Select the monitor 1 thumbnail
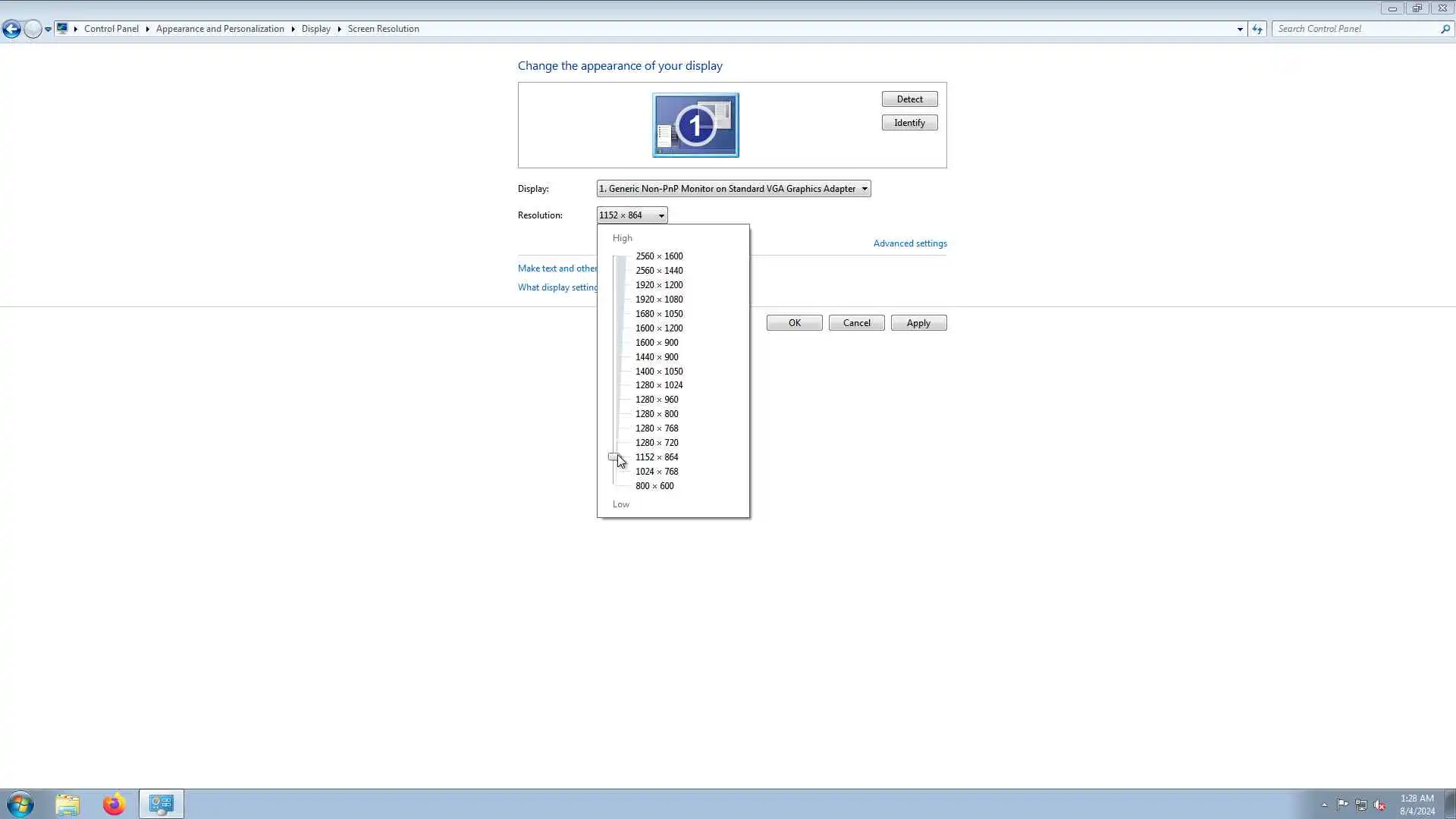Viewport: 1456px width, 819px height. [695, 125]
